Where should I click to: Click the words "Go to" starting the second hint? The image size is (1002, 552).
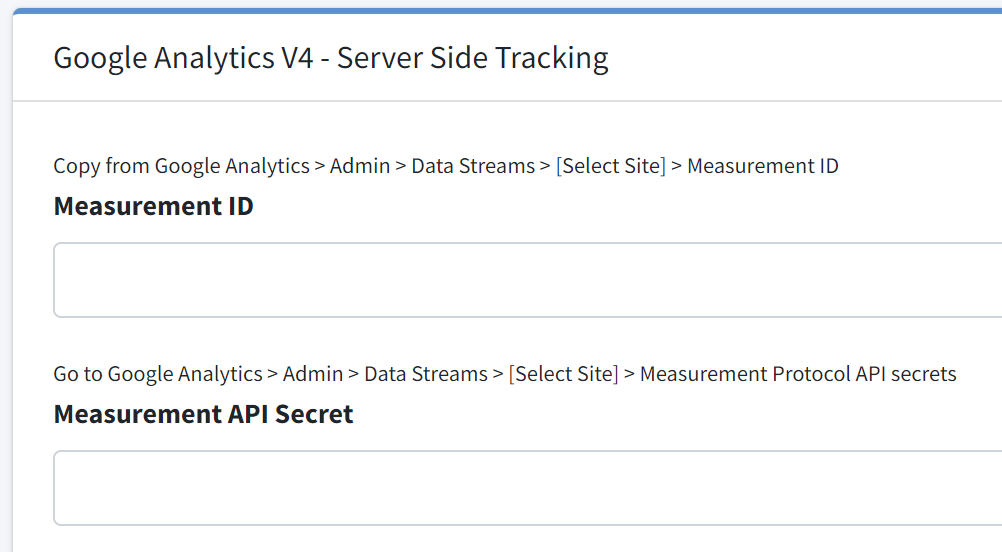click(x=77, y=374)
